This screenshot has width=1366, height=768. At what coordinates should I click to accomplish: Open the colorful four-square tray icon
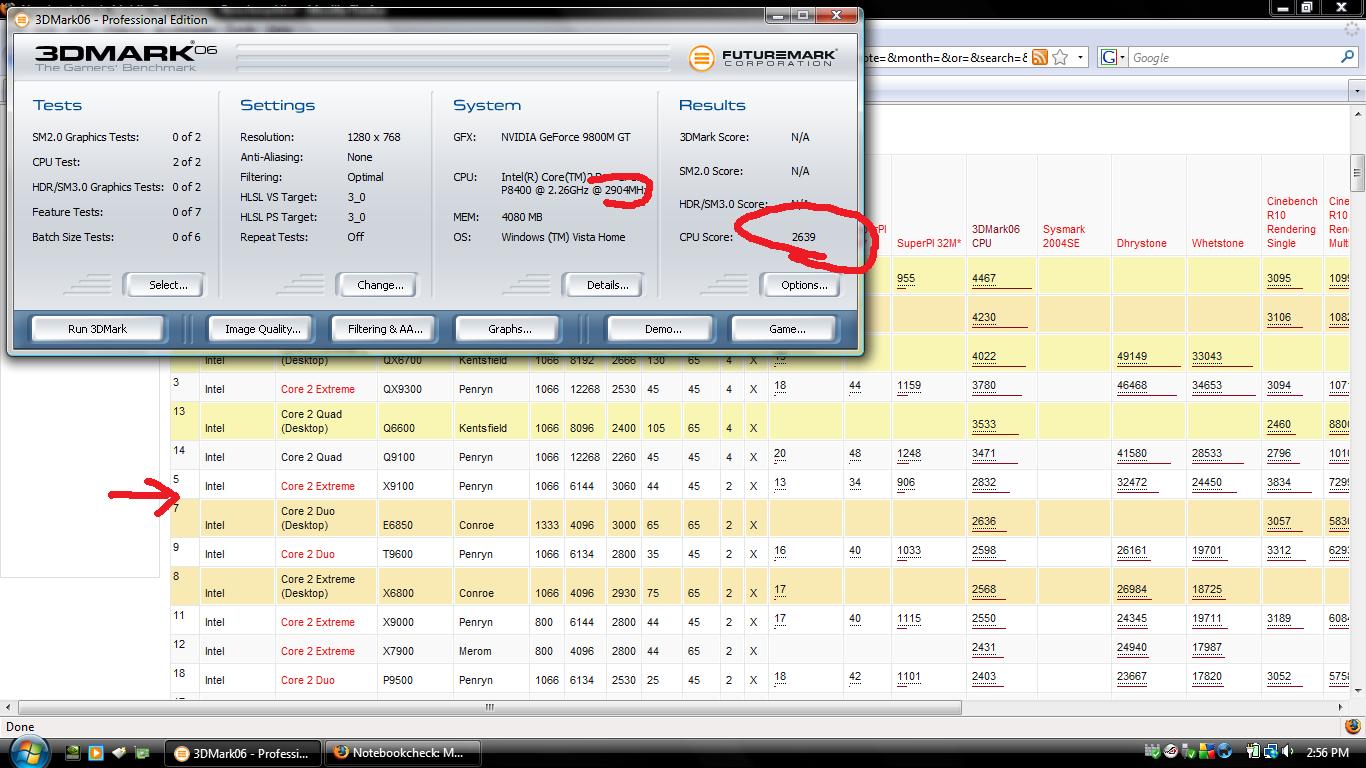coord(1209,751)
